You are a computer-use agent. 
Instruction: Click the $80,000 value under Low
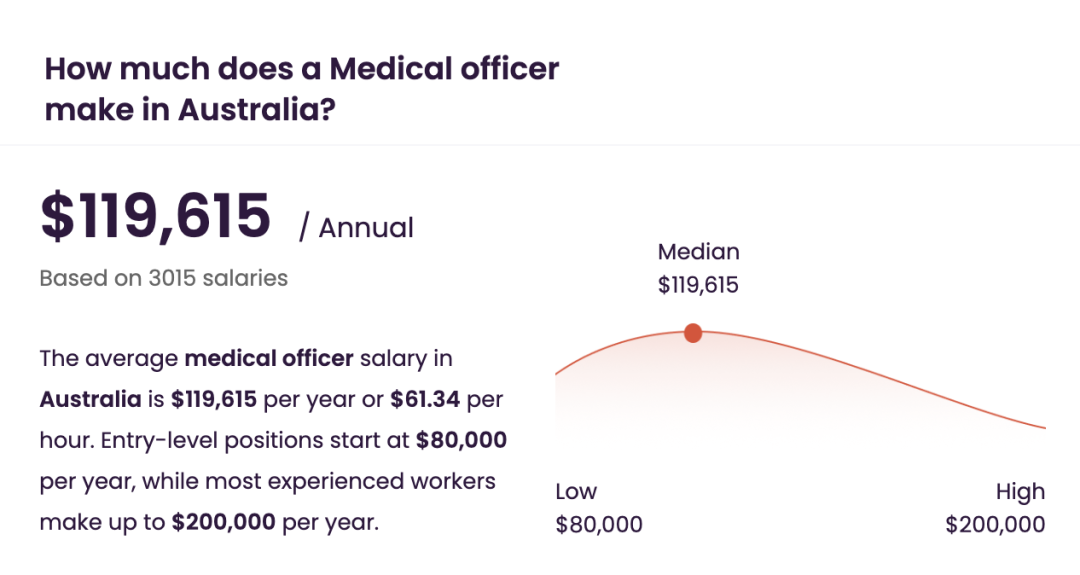pos(599,524)
